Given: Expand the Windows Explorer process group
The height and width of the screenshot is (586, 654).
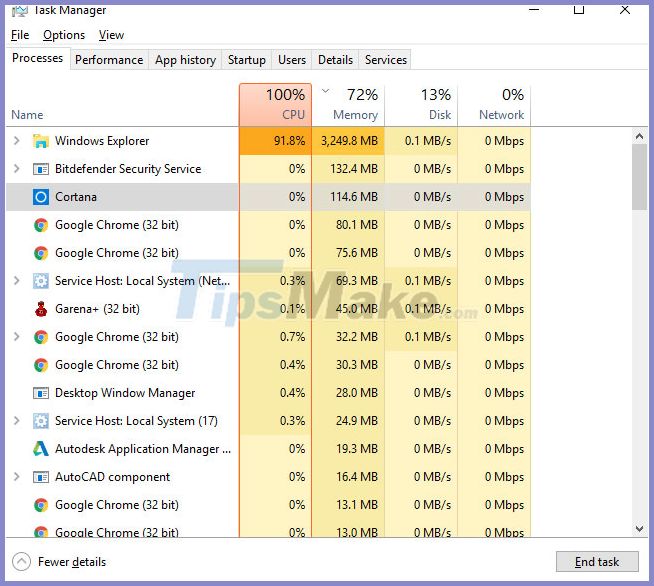Looking at the screenshot, I should click(17, 141).
